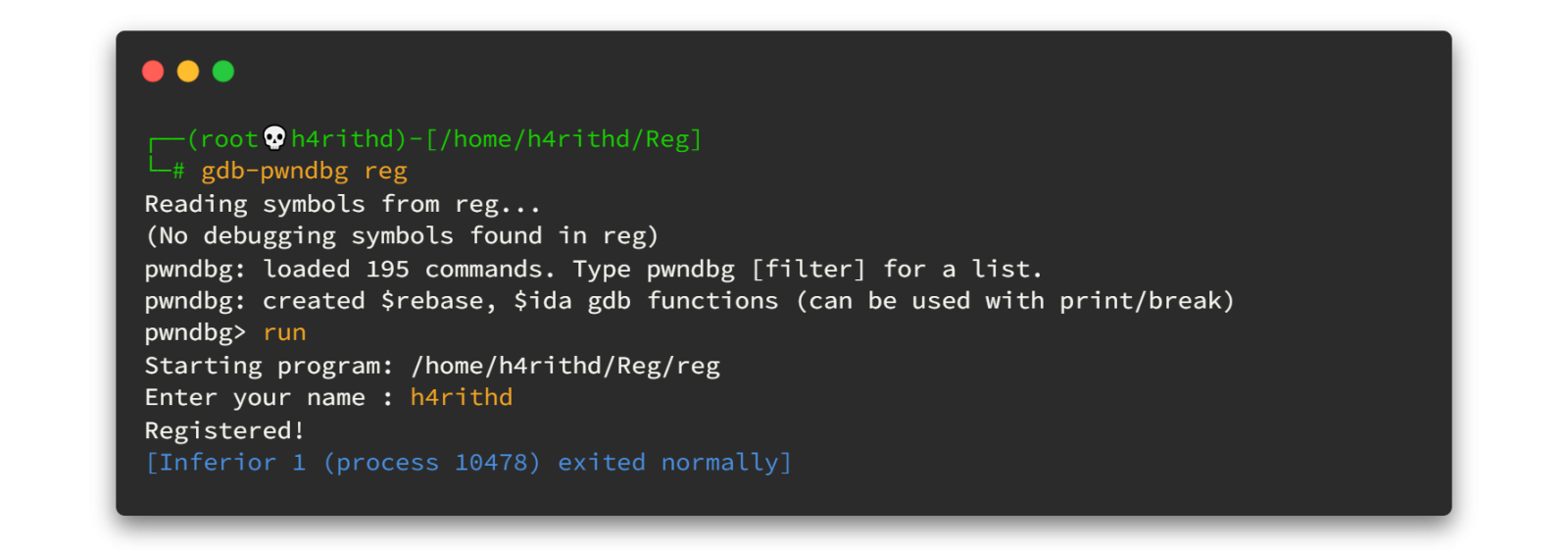
Task: Click the /home/h4rithd/Reg/reg program path
Action: (x=565, y=366)
